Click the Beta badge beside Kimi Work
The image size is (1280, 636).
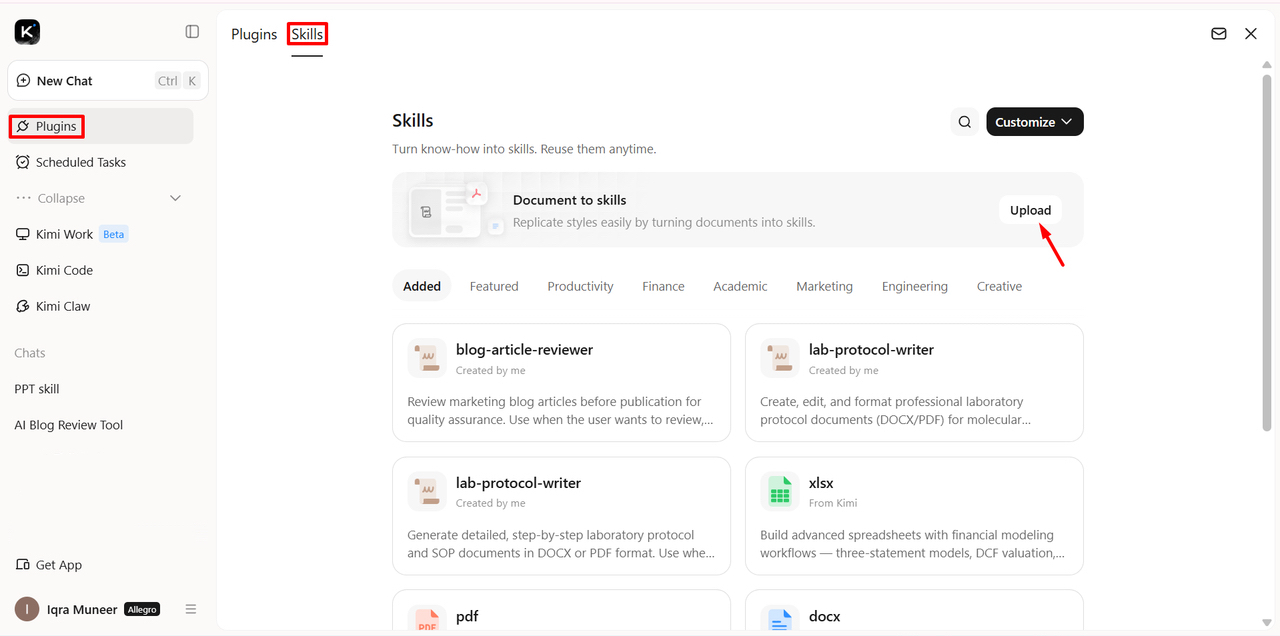(114, 234)
